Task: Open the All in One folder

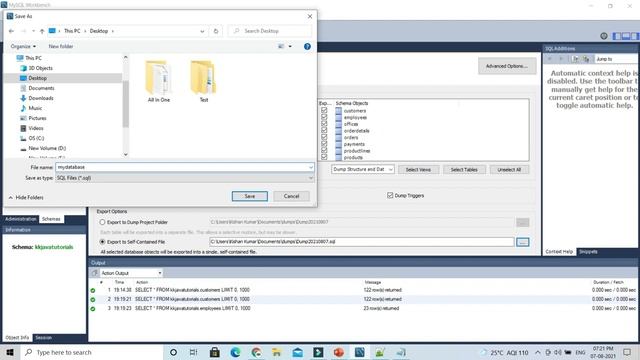Action: [159, 81]
